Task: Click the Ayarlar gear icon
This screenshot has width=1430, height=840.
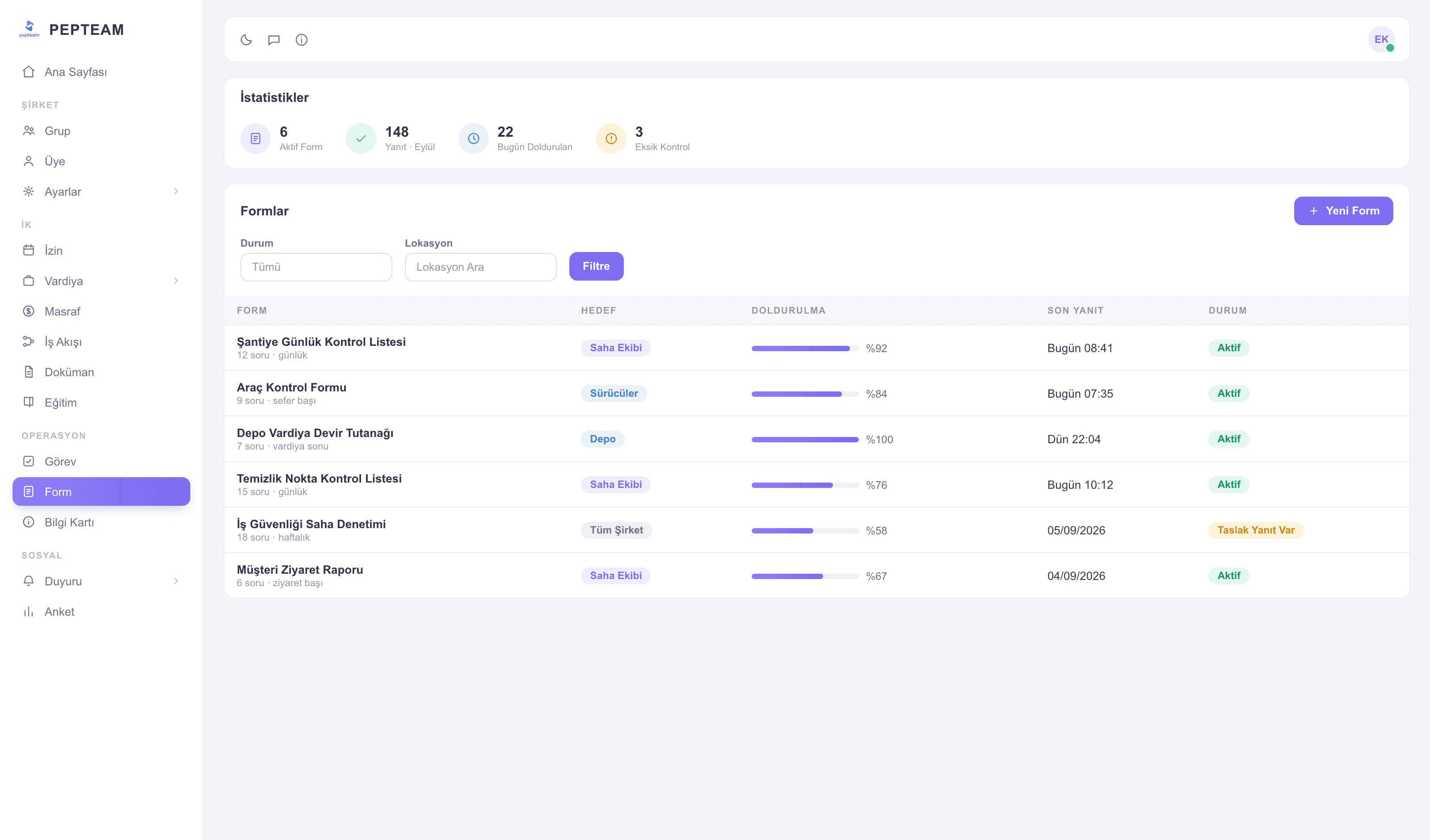Action: click(x=28, y=191)
